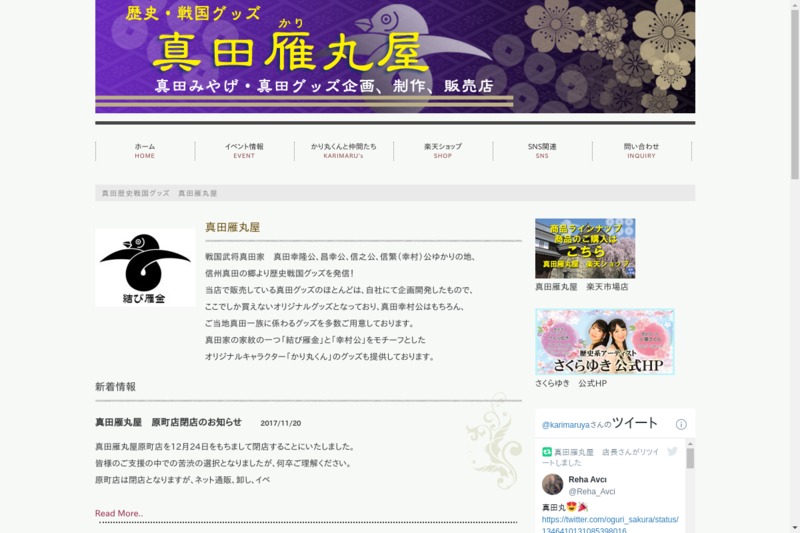Click the Twitter widget info icon
800x533 pixels.
[x=681, y=424]
